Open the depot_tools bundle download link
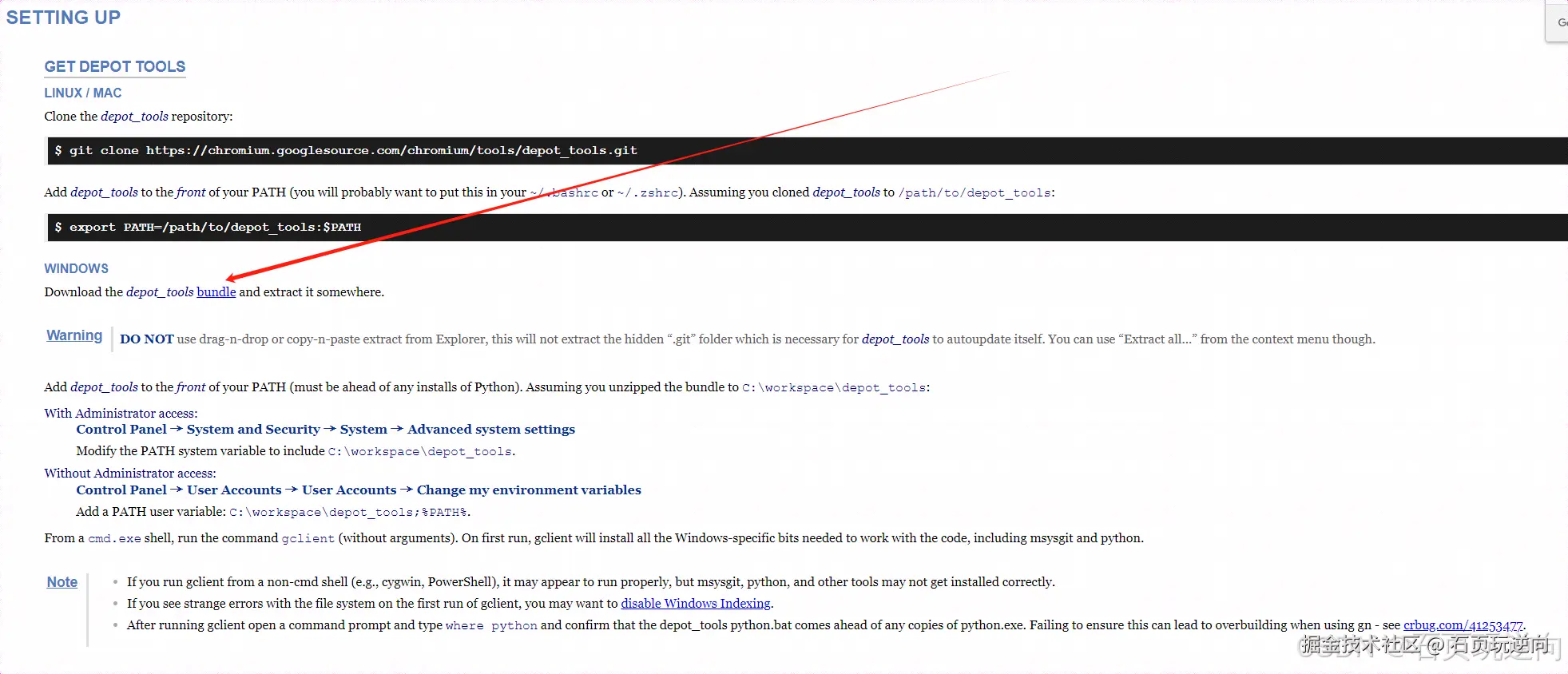Screen dimensions: 1568x674 point(216,292)
